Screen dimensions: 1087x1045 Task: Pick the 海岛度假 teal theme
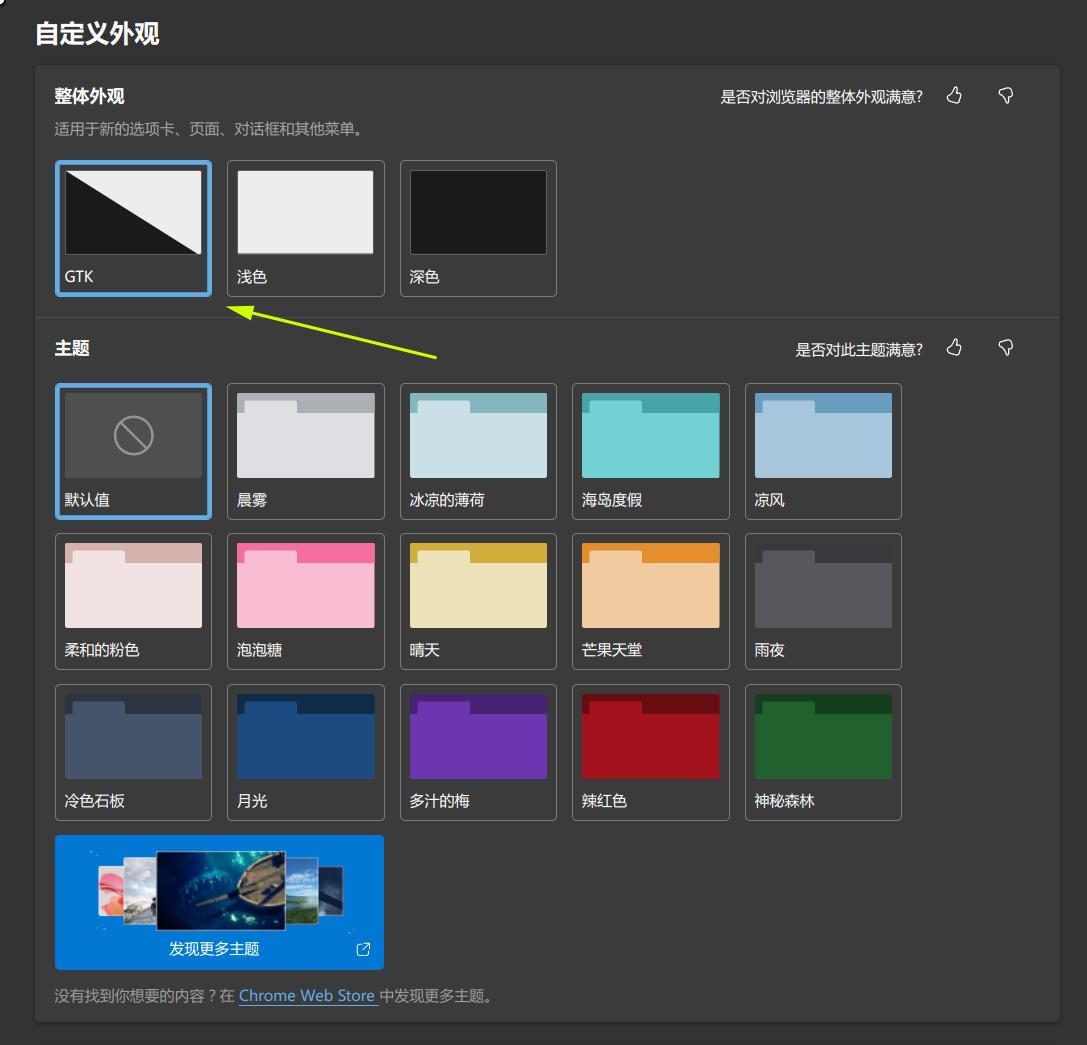tap(651, 451)
